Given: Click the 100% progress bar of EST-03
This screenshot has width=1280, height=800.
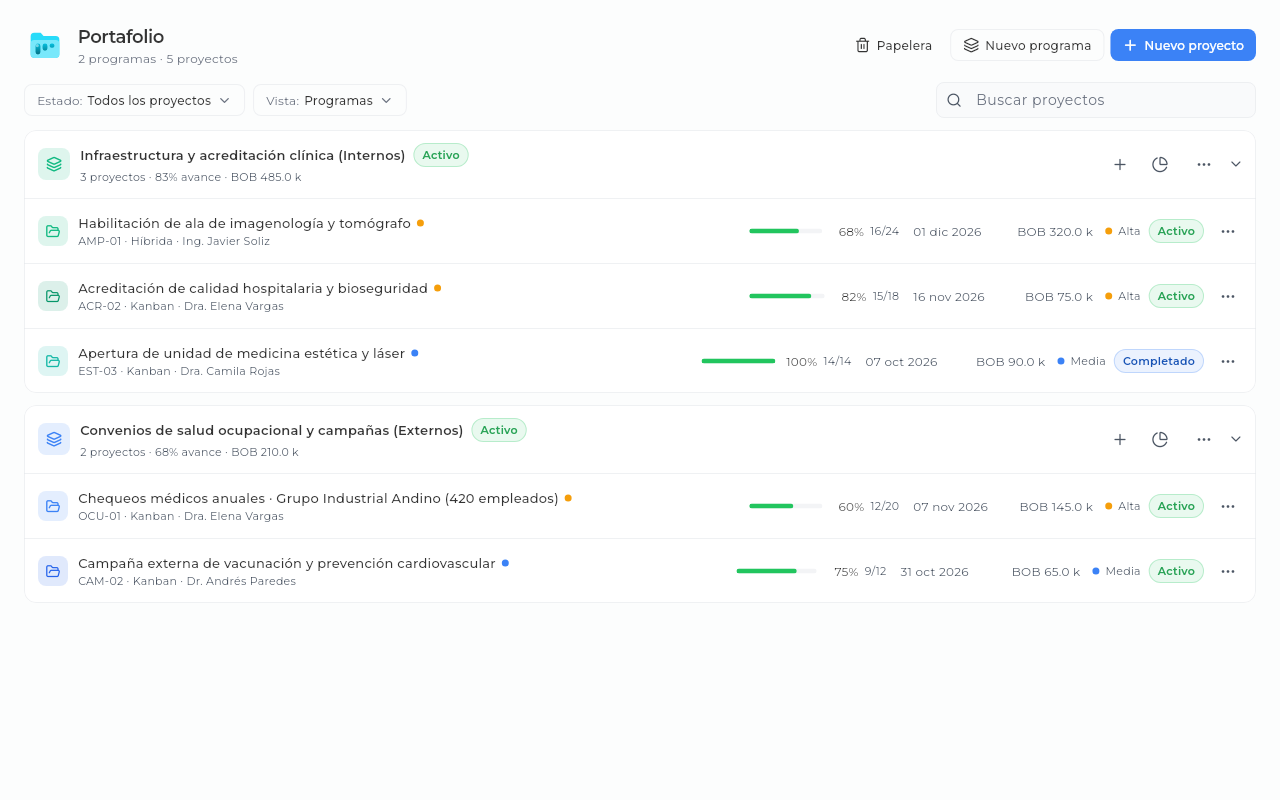Looking at the screenshot, I should [738, 361].
